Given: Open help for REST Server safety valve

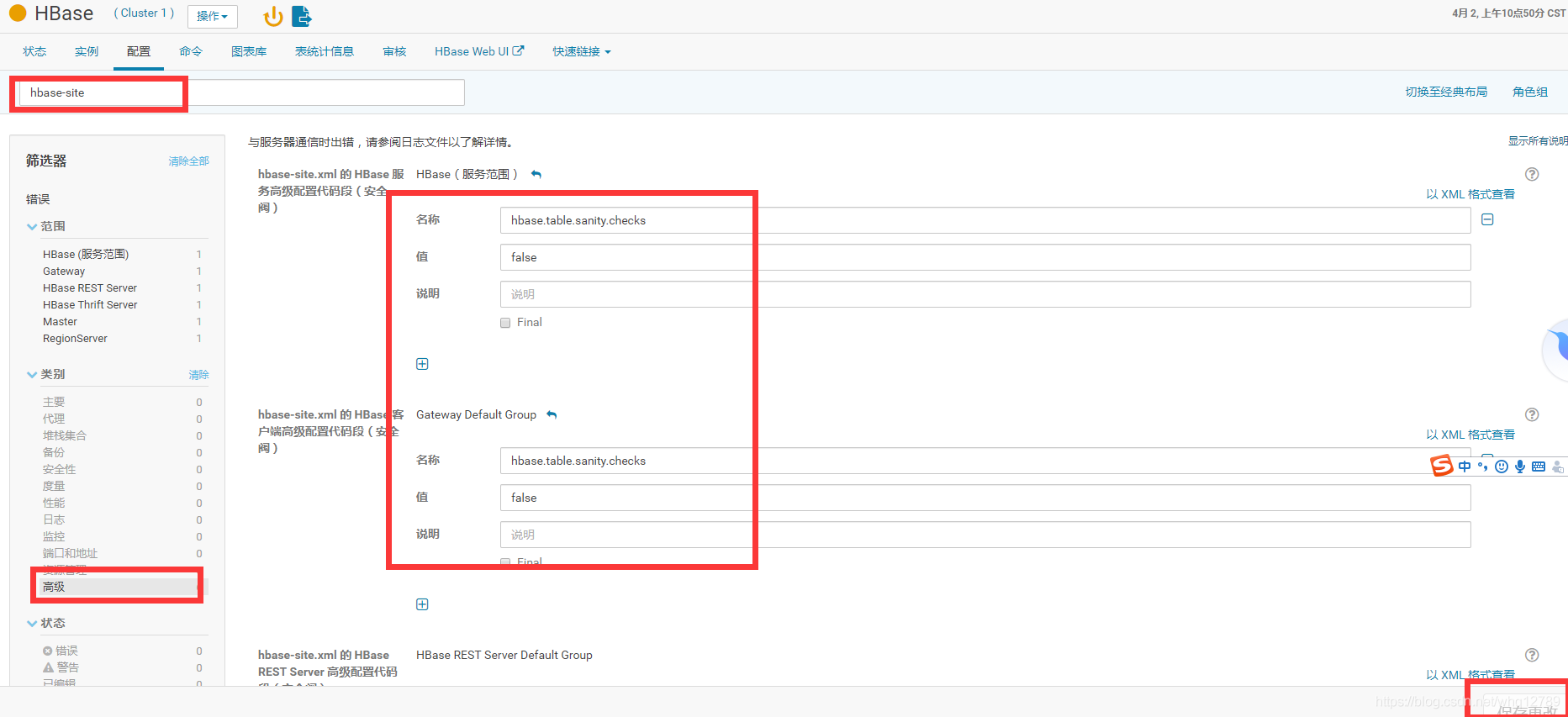Looking at the screenshot, I should 1532,655.
